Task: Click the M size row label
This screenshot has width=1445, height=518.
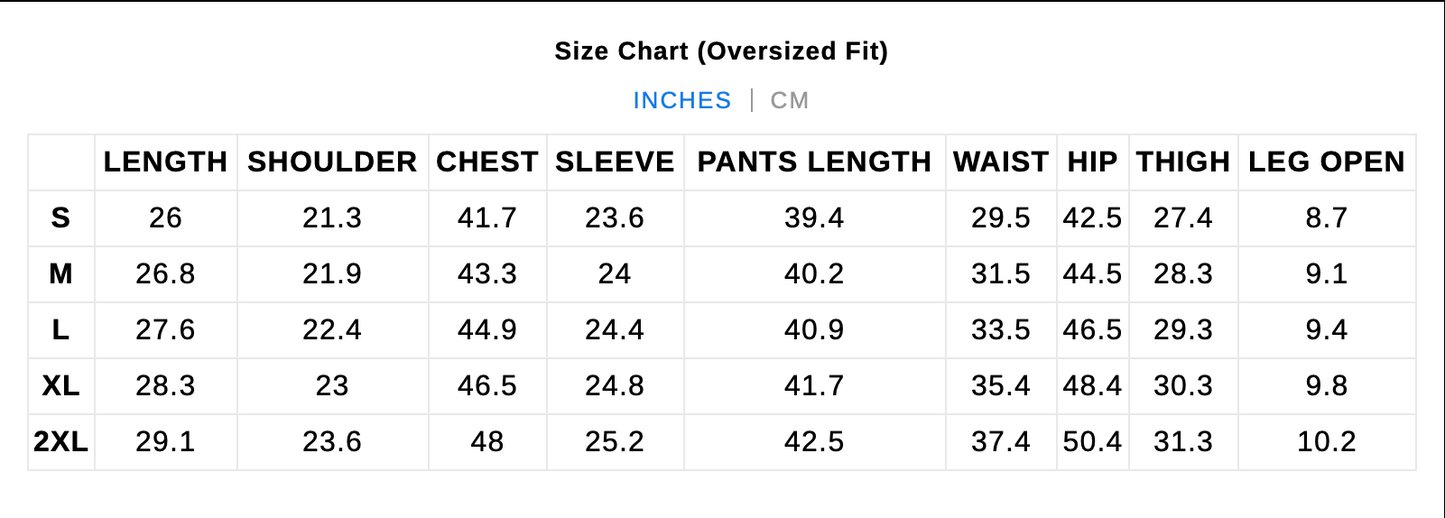Action: 61,274
